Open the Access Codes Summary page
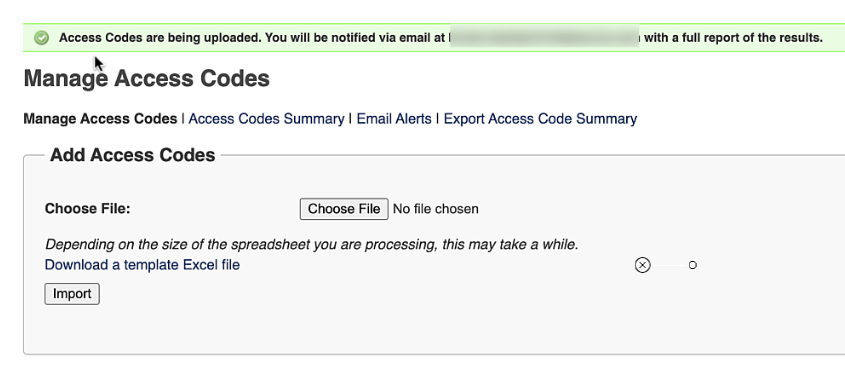Image resolution: width=845 pixels, height=389 pixels. click(x=266, y=119)
